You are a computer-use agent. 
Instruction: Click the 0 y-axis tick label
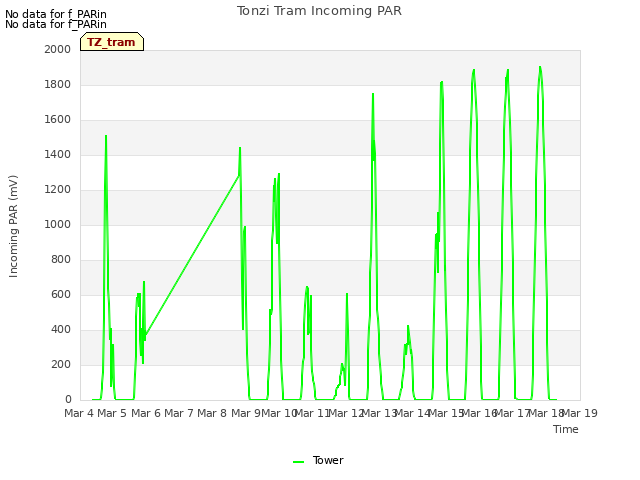[x=68, y=400]
